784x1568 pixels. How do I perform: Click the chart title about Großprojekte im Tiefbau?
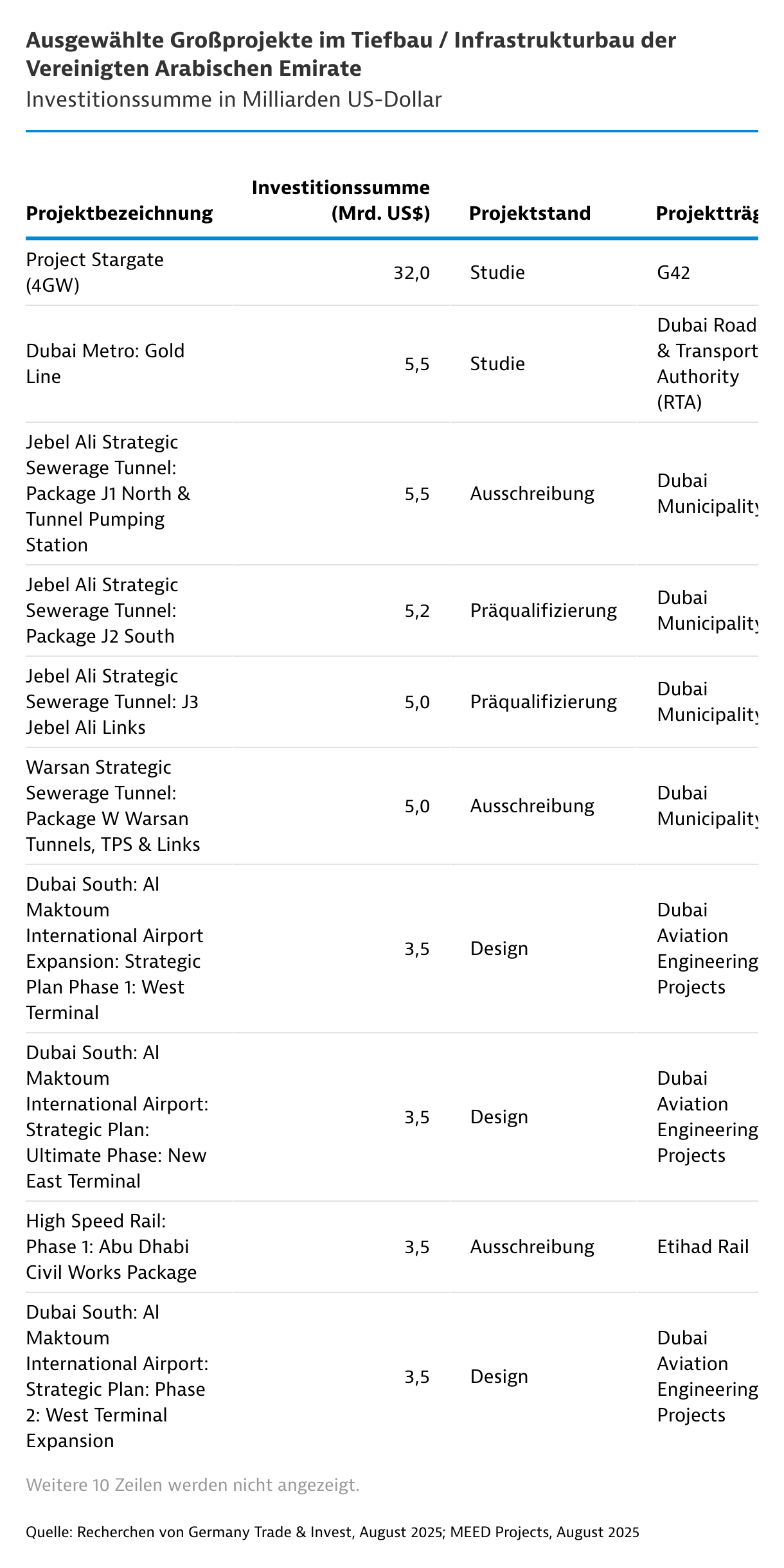pyautogui.click(x=350, y=54)
